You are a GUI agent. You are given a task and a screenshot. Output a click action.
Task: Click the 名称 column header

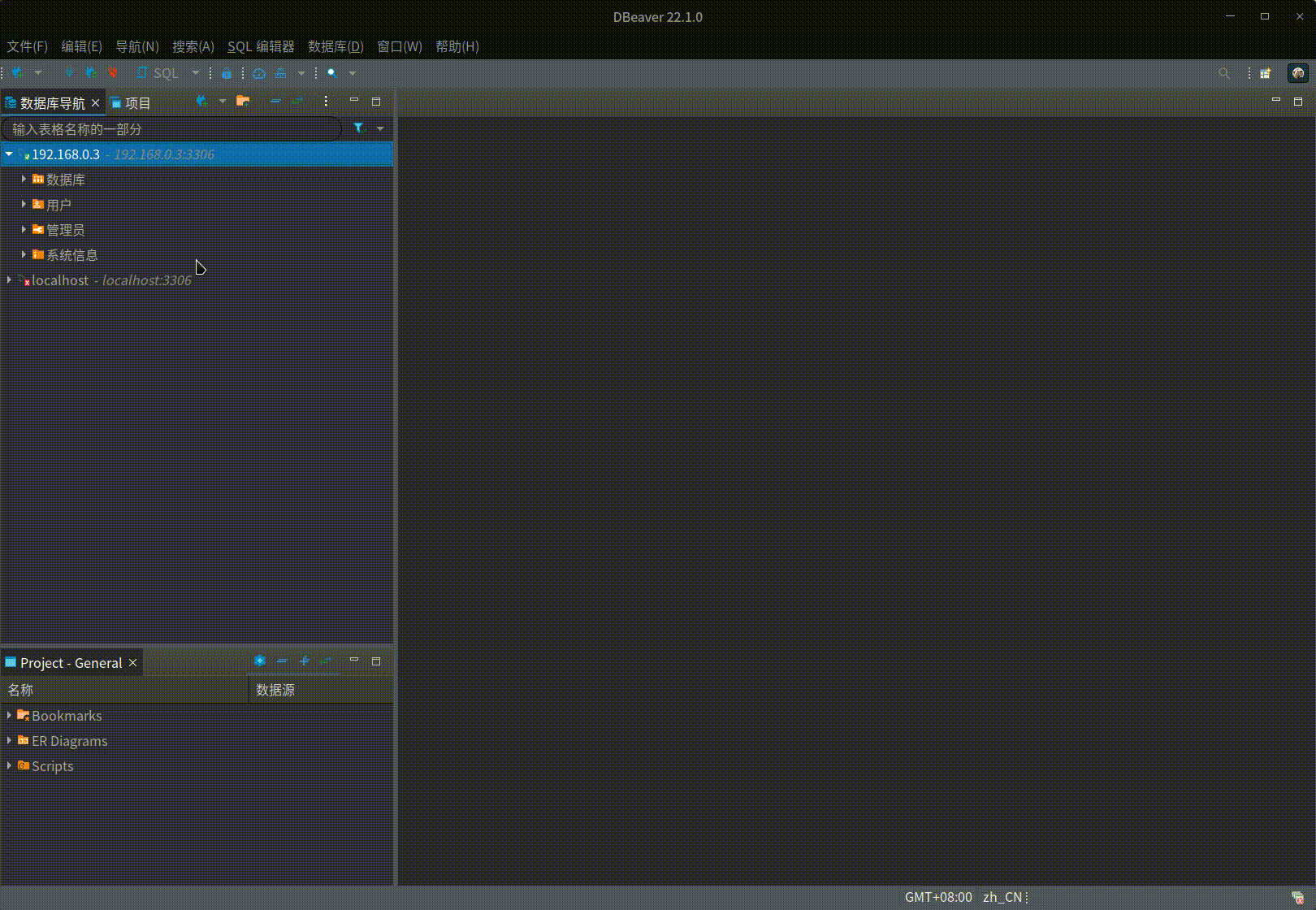125,690
